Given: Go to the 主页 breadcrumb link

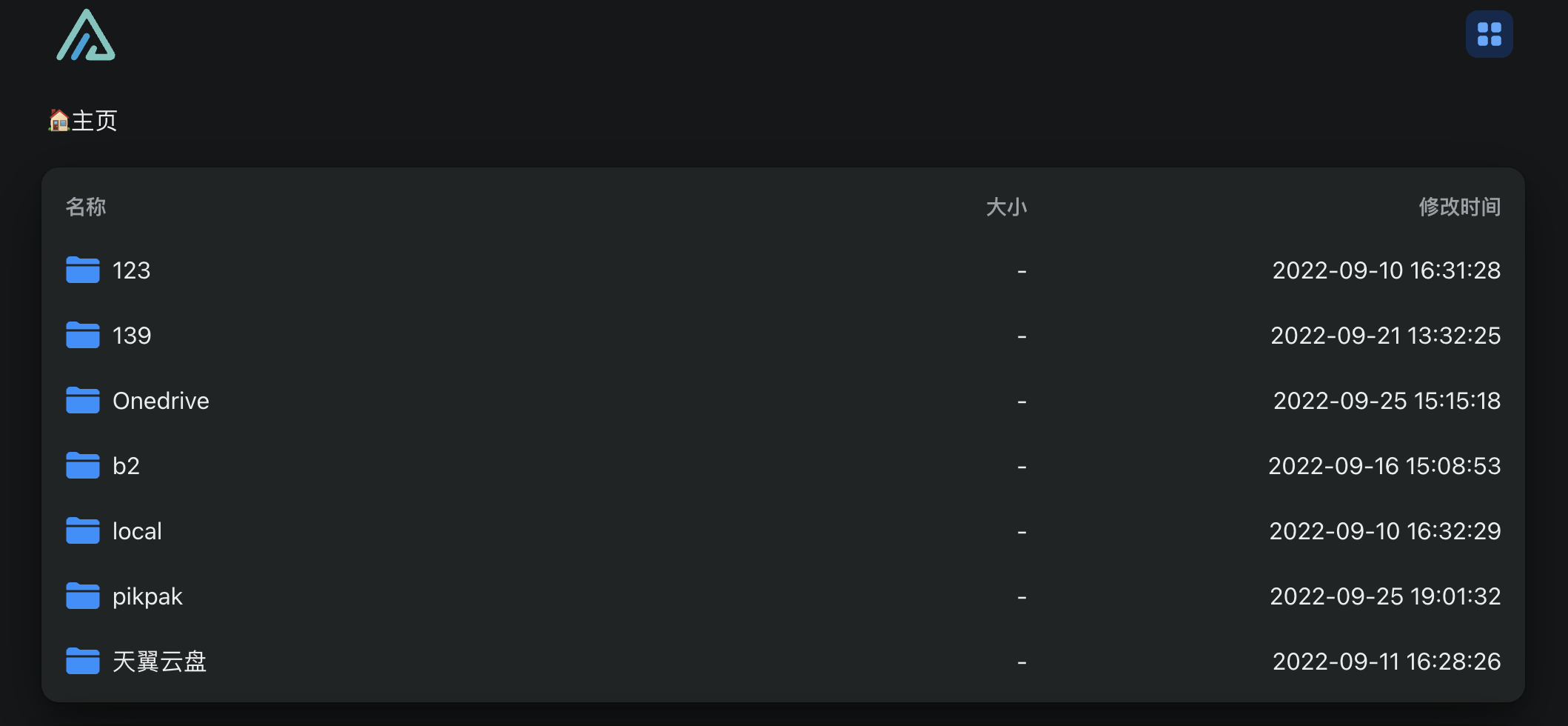Looking at the screenshot, I should [x=83, y=121].
